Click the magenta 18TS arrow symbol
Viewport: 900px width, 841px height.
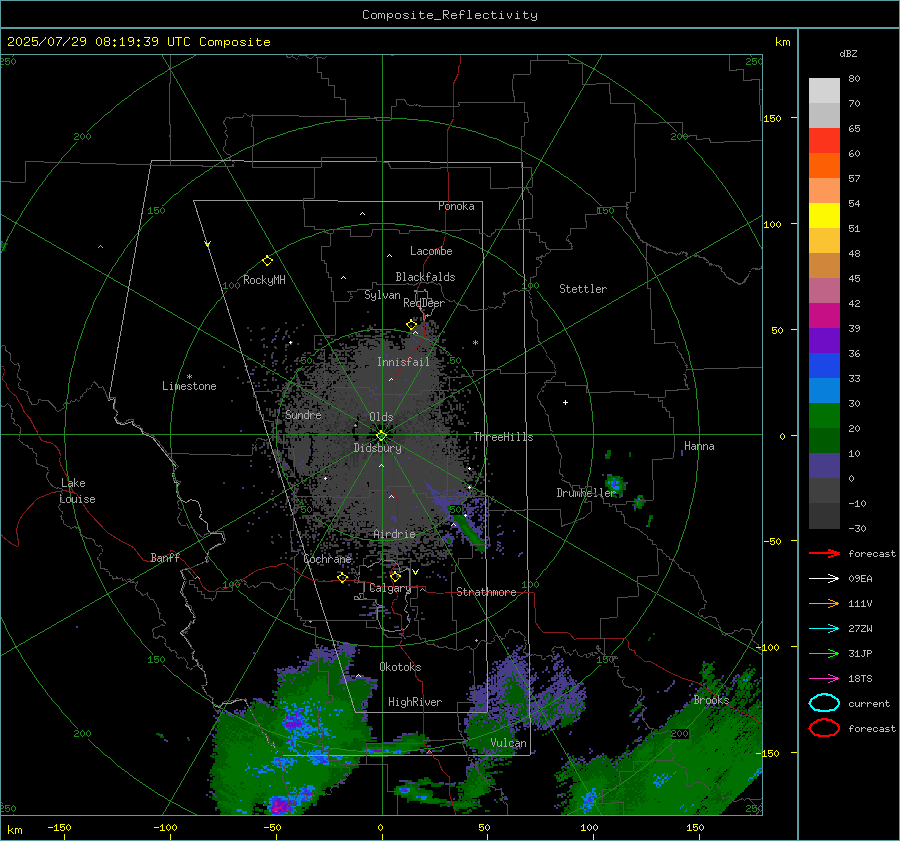point(824,678)
